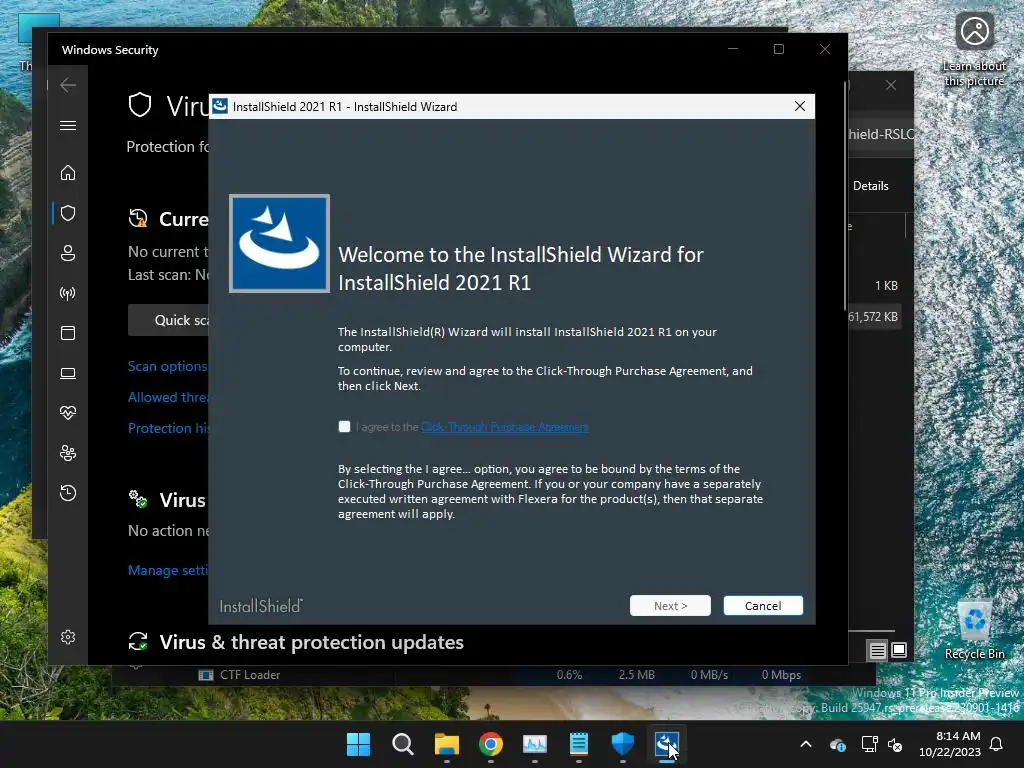Open Windows Security settings gear
The width and height of the screenshot is (1024, 768).
[x=68, y=637]
